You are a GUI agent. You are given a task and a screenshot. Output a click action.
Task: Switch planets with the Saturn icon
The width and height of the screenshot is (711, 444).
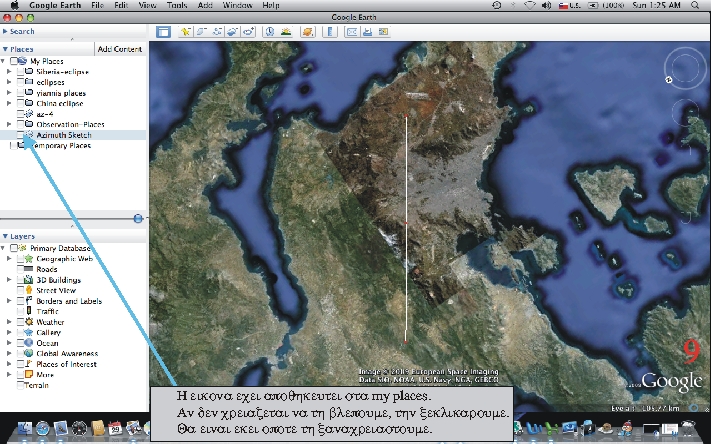click(x=307, y=32)
